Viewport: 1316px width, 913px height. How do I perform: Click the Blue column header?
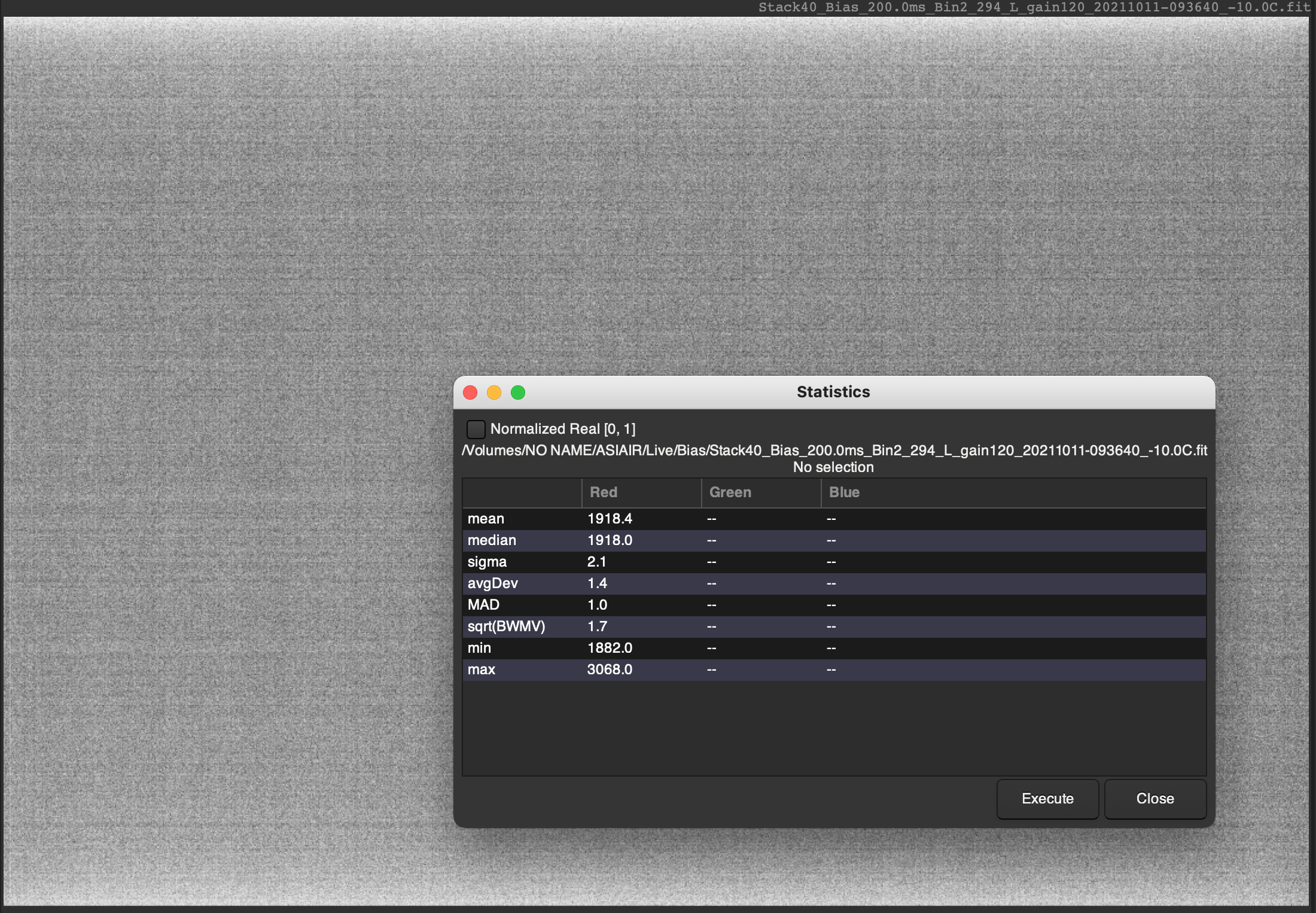coord(843,492)
